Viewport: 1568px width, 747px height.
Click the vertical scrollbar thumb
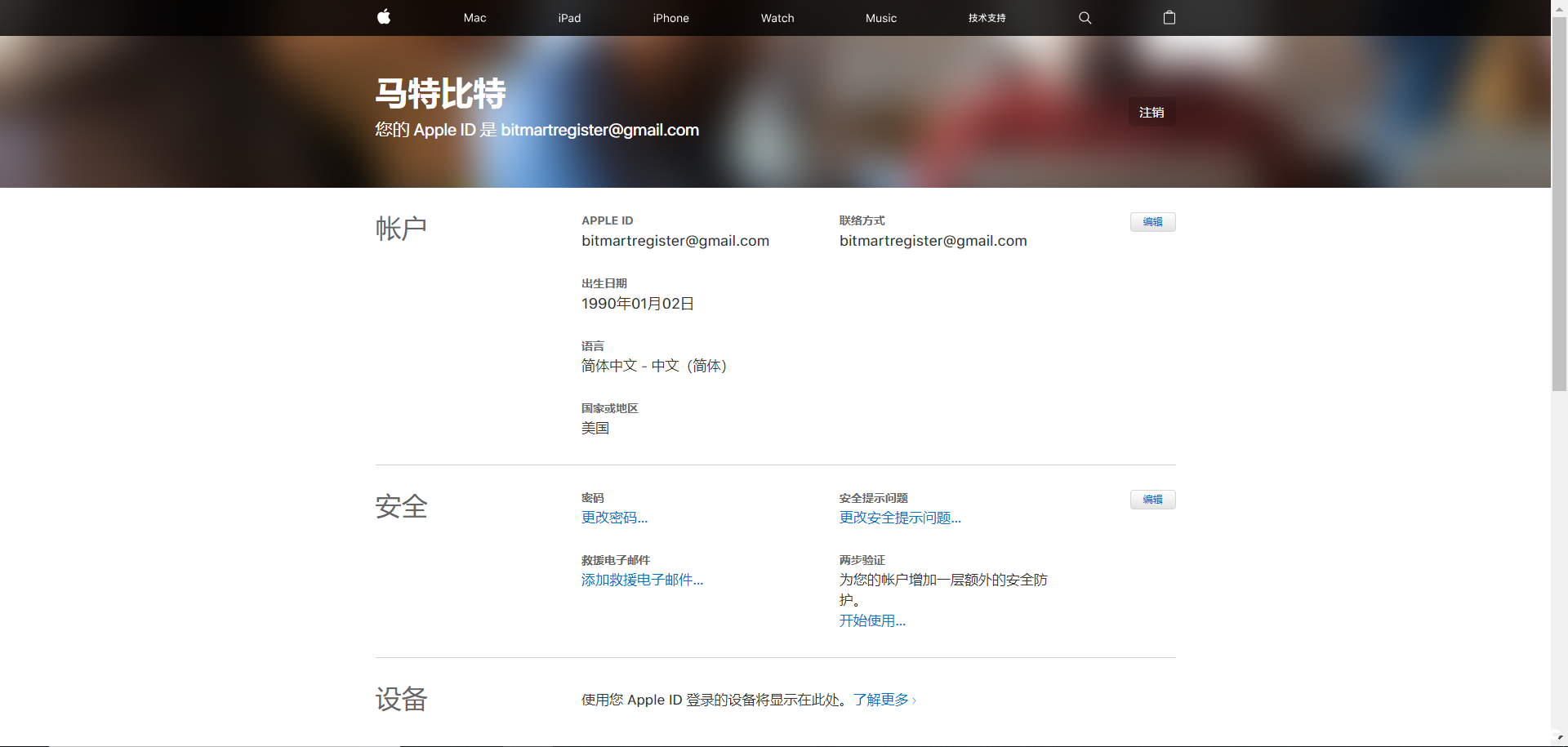click(x=1559, y=204)
